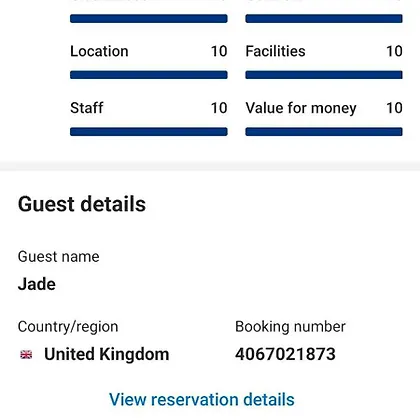Click the Staff rating bar
Screen dimensions: 420x420
pos(149,132)
